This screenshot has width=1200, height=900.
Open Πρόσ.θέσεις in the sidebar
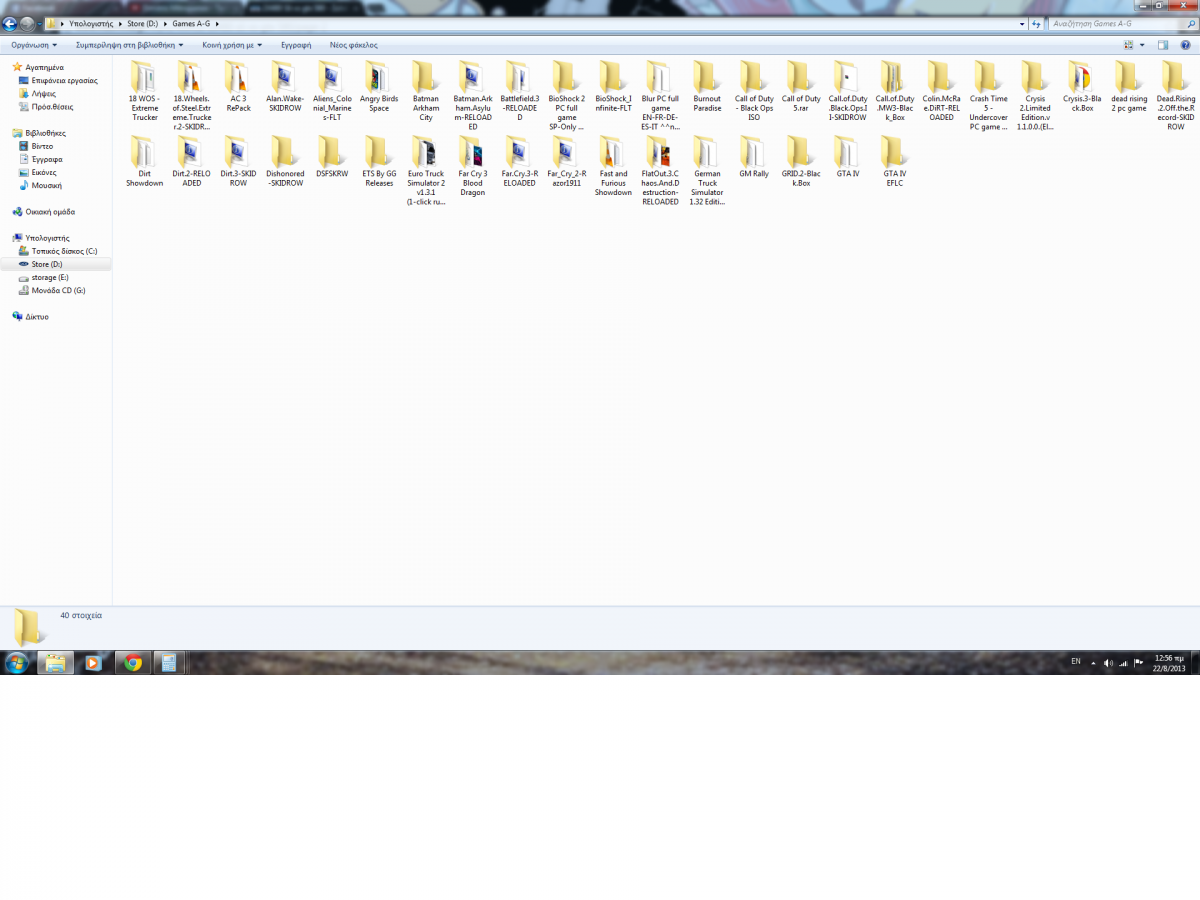52,106
